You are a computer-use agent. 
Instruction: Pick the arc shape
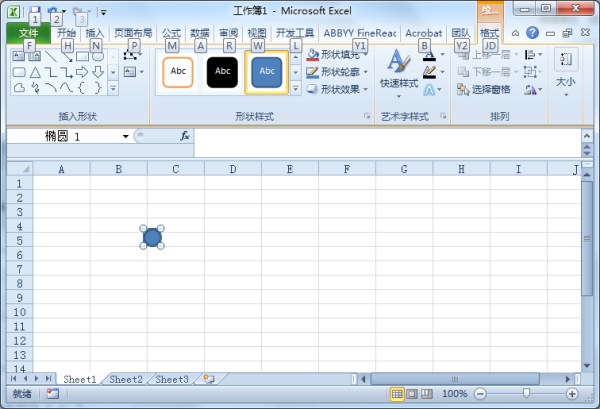51,88
